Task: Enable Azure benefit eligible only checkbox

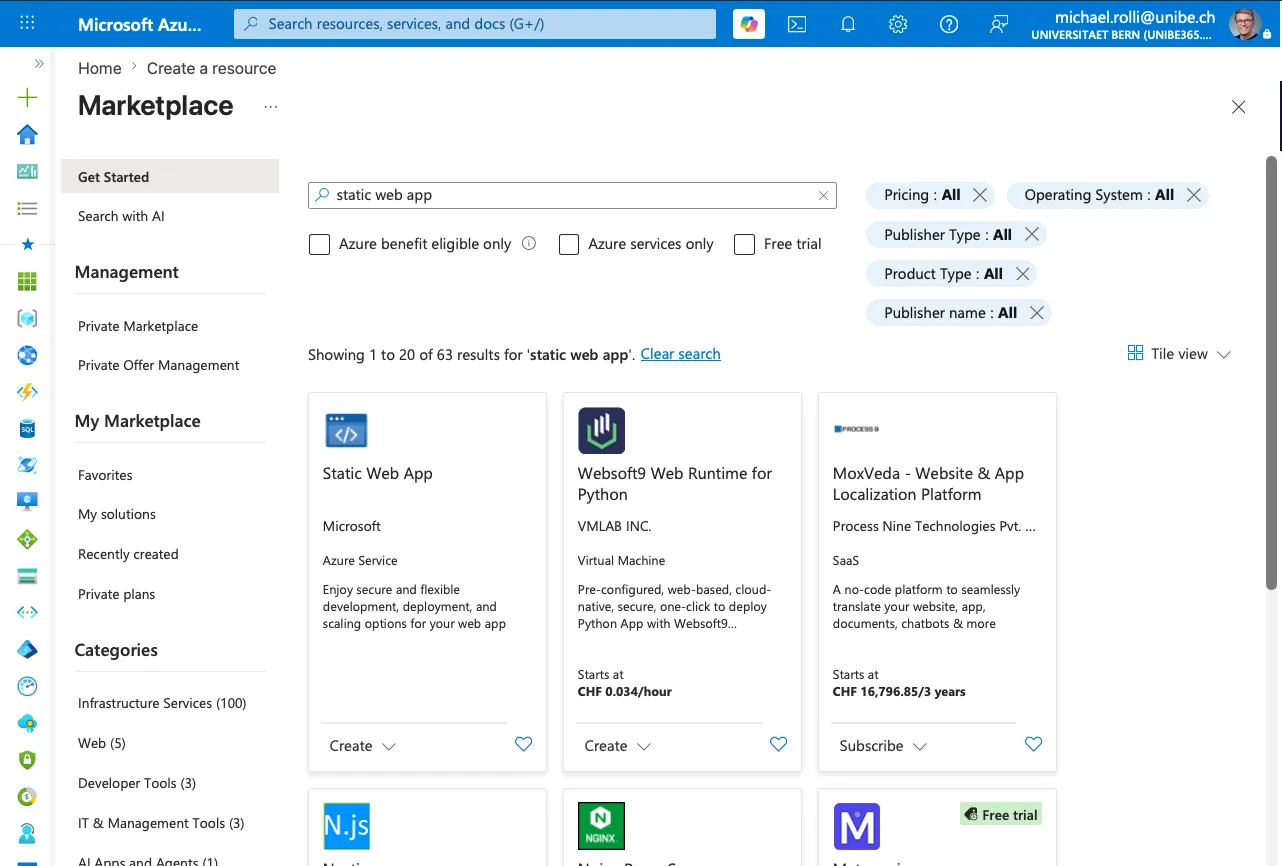Action: pos(320,244)
